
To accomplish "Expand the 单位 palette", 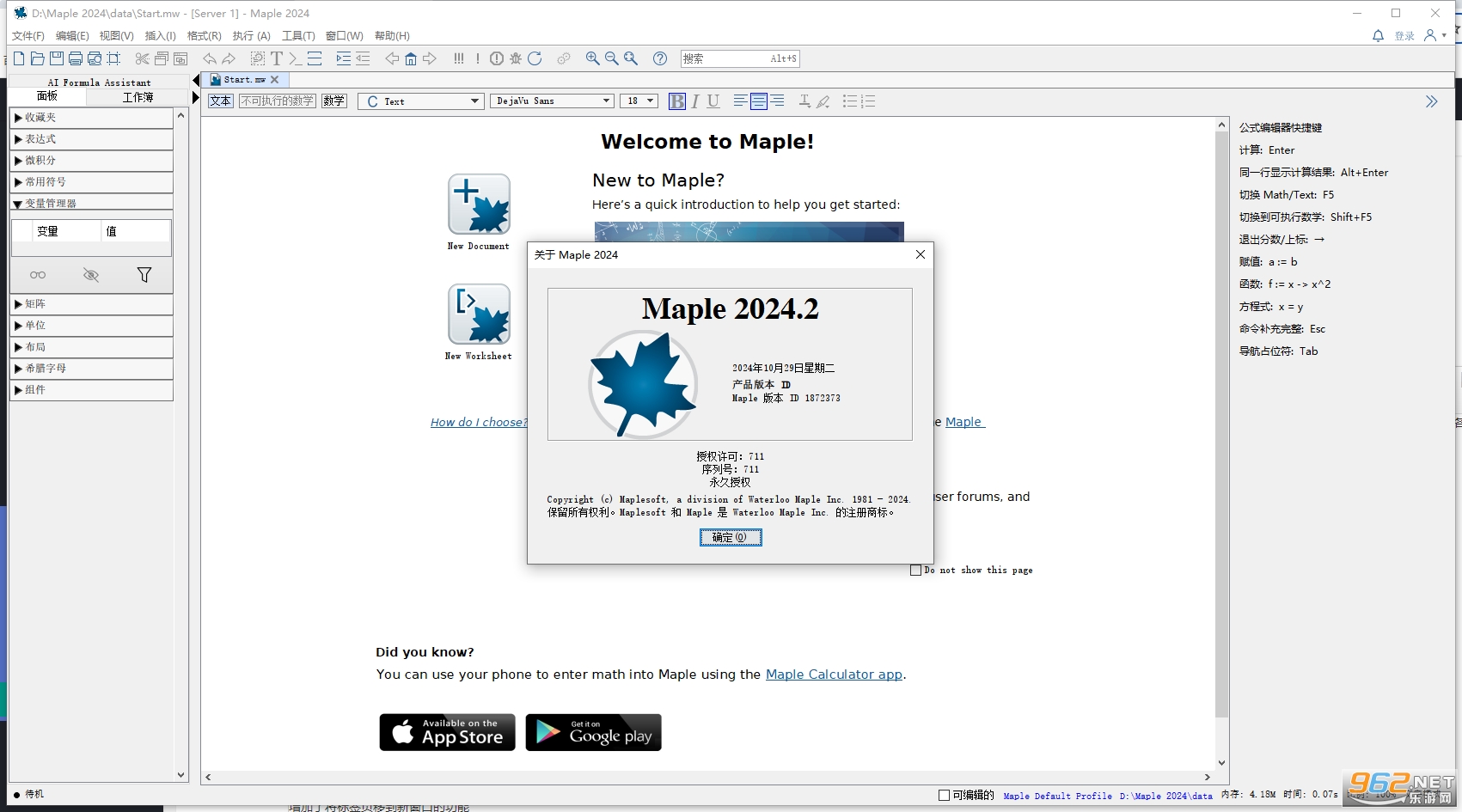I will [x=91, y=326].
